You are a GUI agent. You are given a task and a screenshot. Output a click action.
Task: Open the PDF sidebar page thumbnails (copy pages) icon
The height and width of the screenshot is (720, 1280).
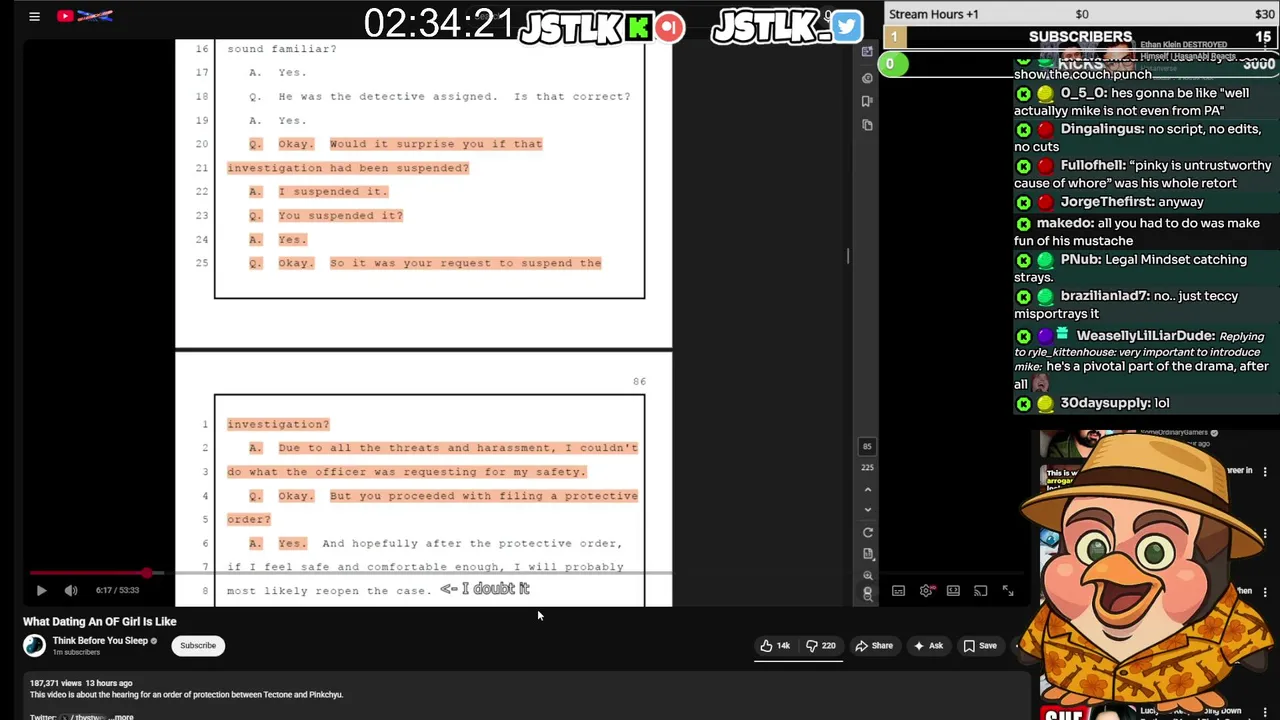(x=867, y=125)
